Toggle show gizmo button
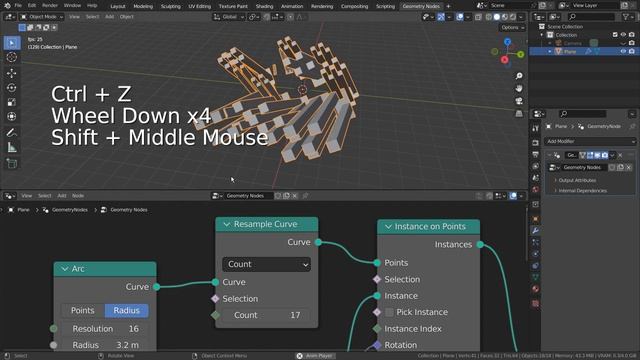This screenshot has width=640, height=360. coord(441,17)
